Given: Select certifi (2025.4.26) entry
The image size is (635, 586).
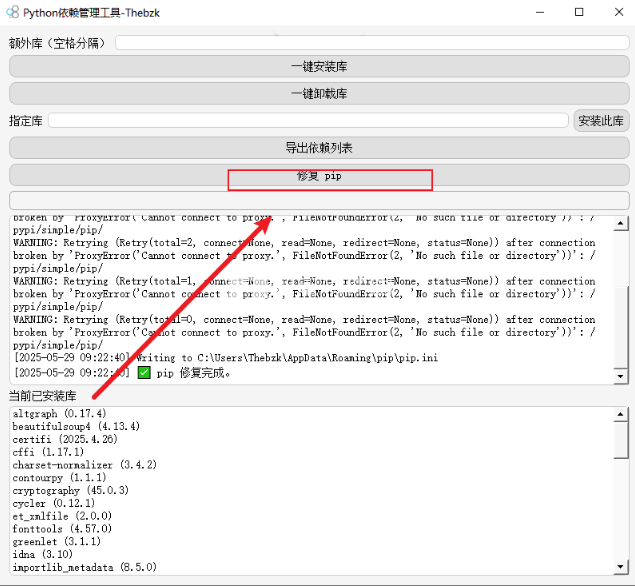Looking at the screenshot, I should [x=65, y=439].
